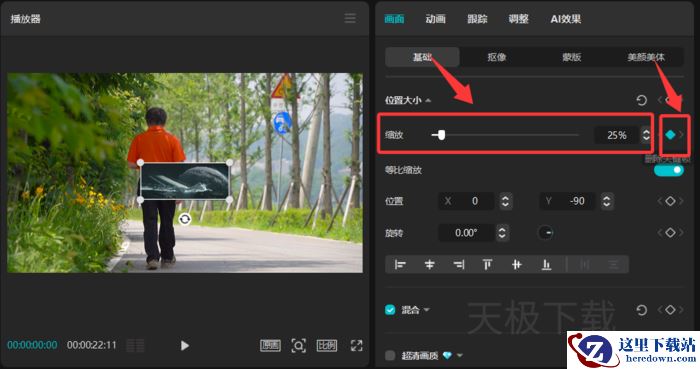Click the 旋转 angle stepper arrows
Image resolution: width=700 pixels, height=369 pixels.
coord(502,232)
